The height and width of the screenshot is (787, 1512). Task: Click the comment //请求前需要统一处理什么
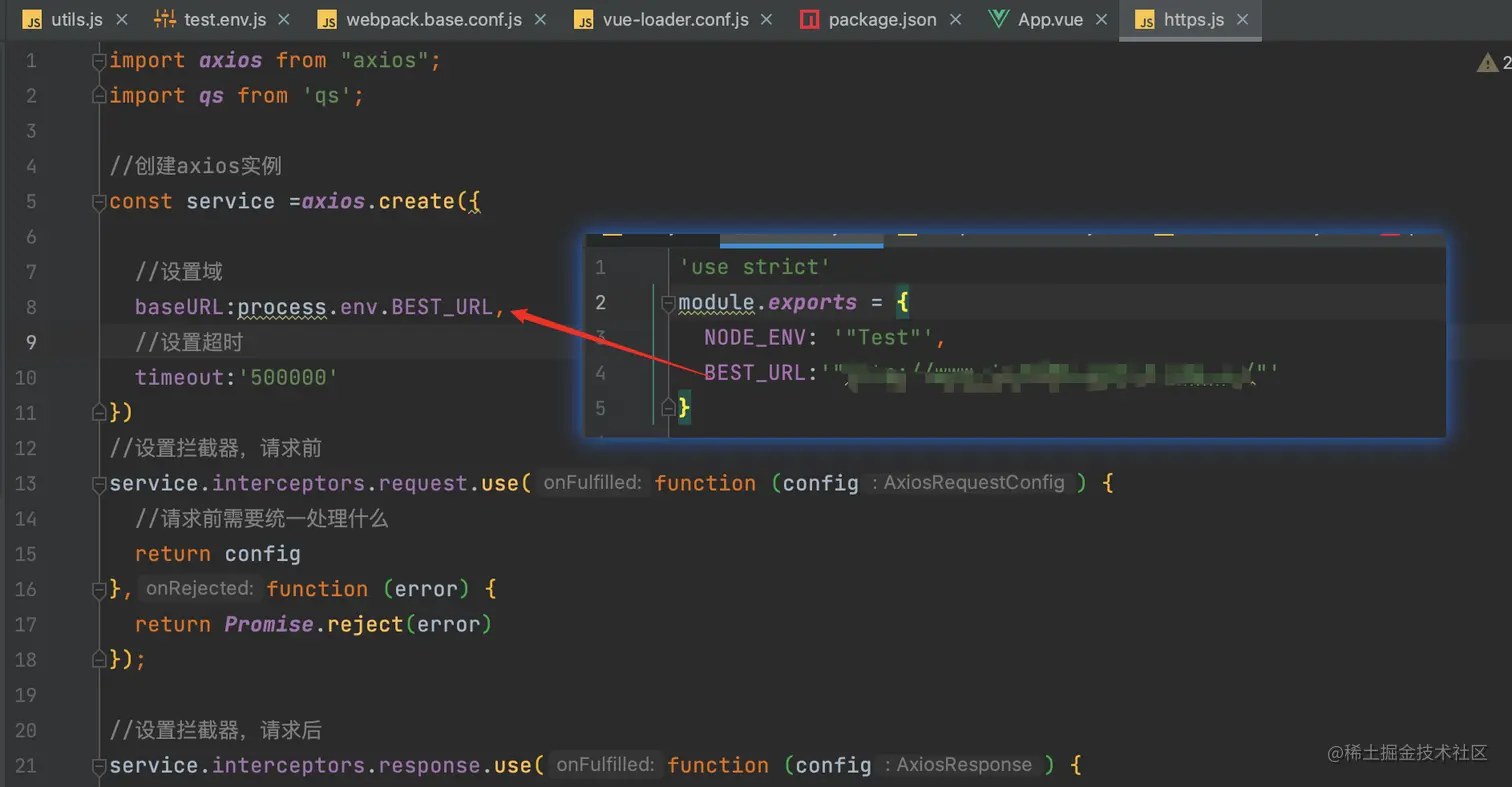coord(262,518)
